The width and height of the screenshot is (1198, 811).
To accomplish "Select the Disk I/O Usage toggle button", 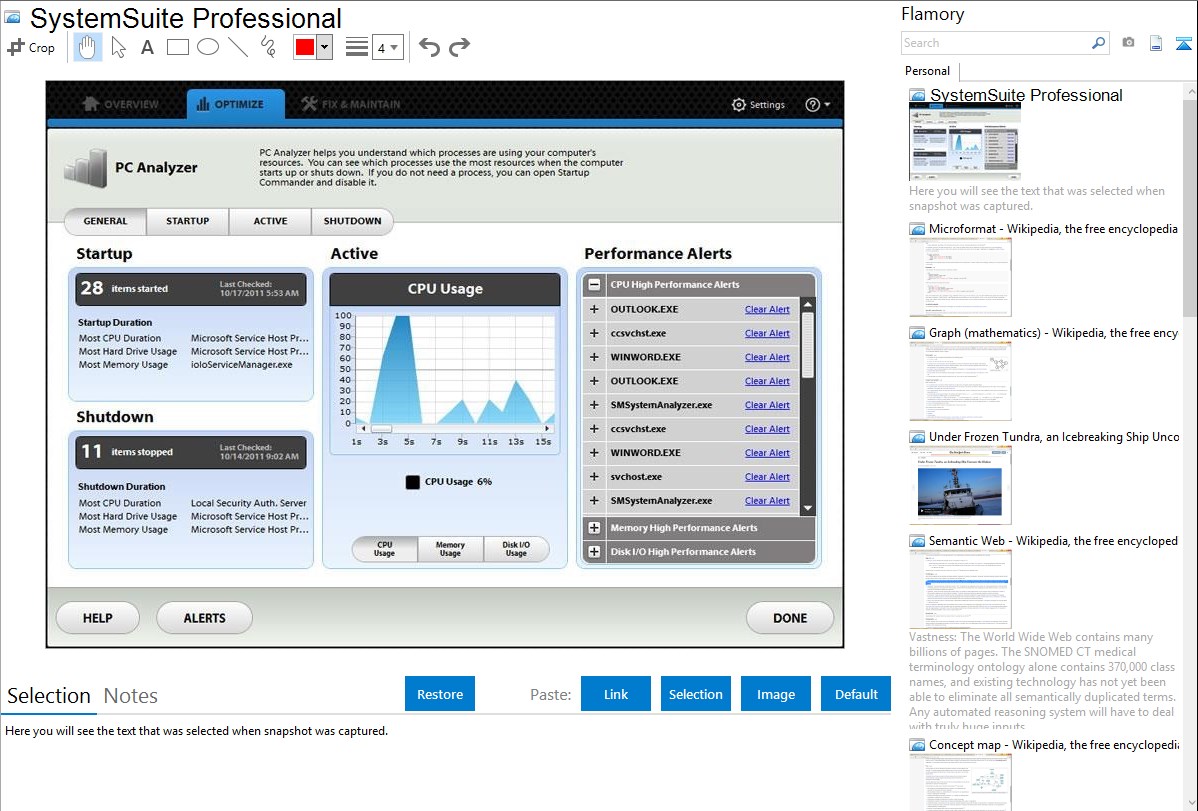I will 516,549.
